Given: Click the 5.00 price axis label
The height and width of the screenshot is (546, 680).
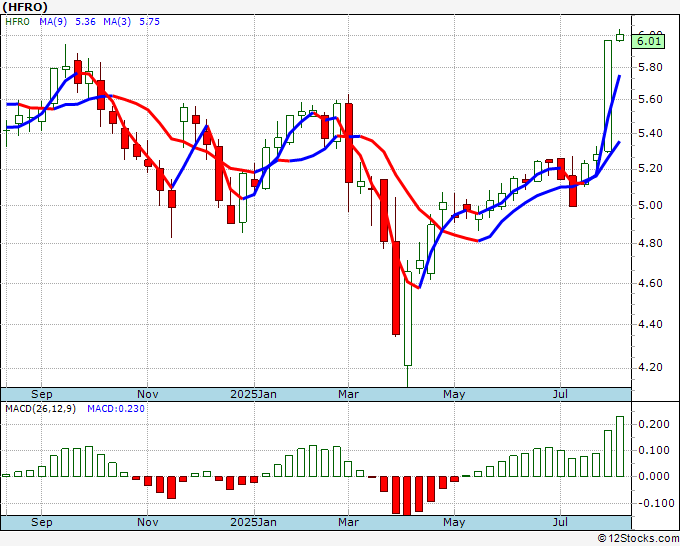Looking at the screenshot, I should point(651,205).
